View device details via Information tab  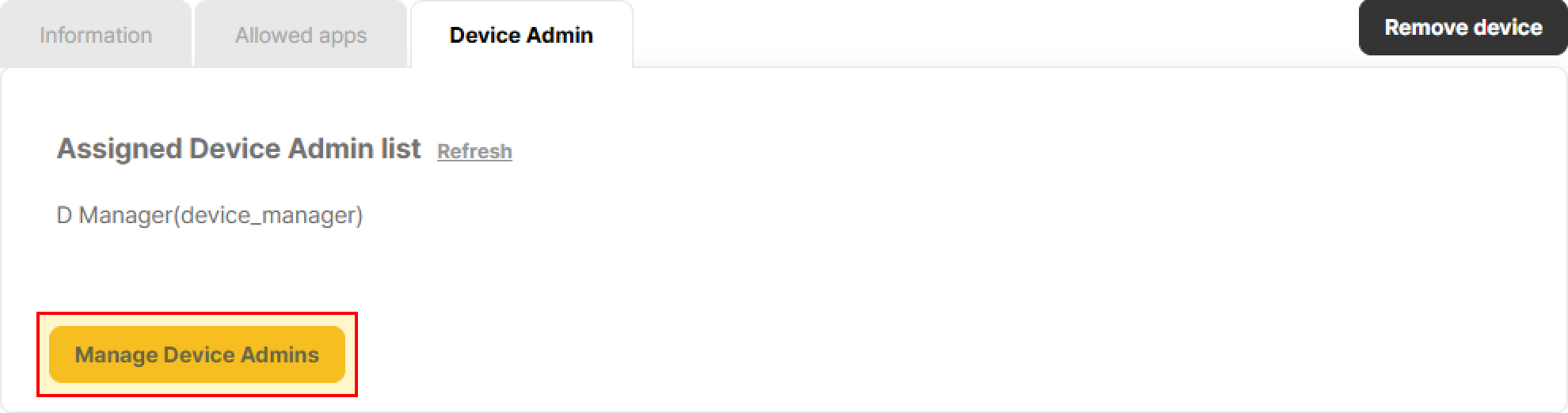96,35
